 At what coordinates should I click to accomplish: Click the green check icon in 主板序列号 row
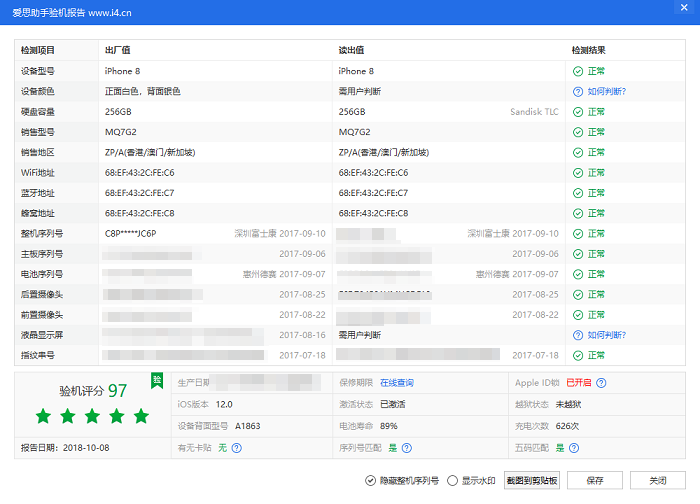pos(578,254)
